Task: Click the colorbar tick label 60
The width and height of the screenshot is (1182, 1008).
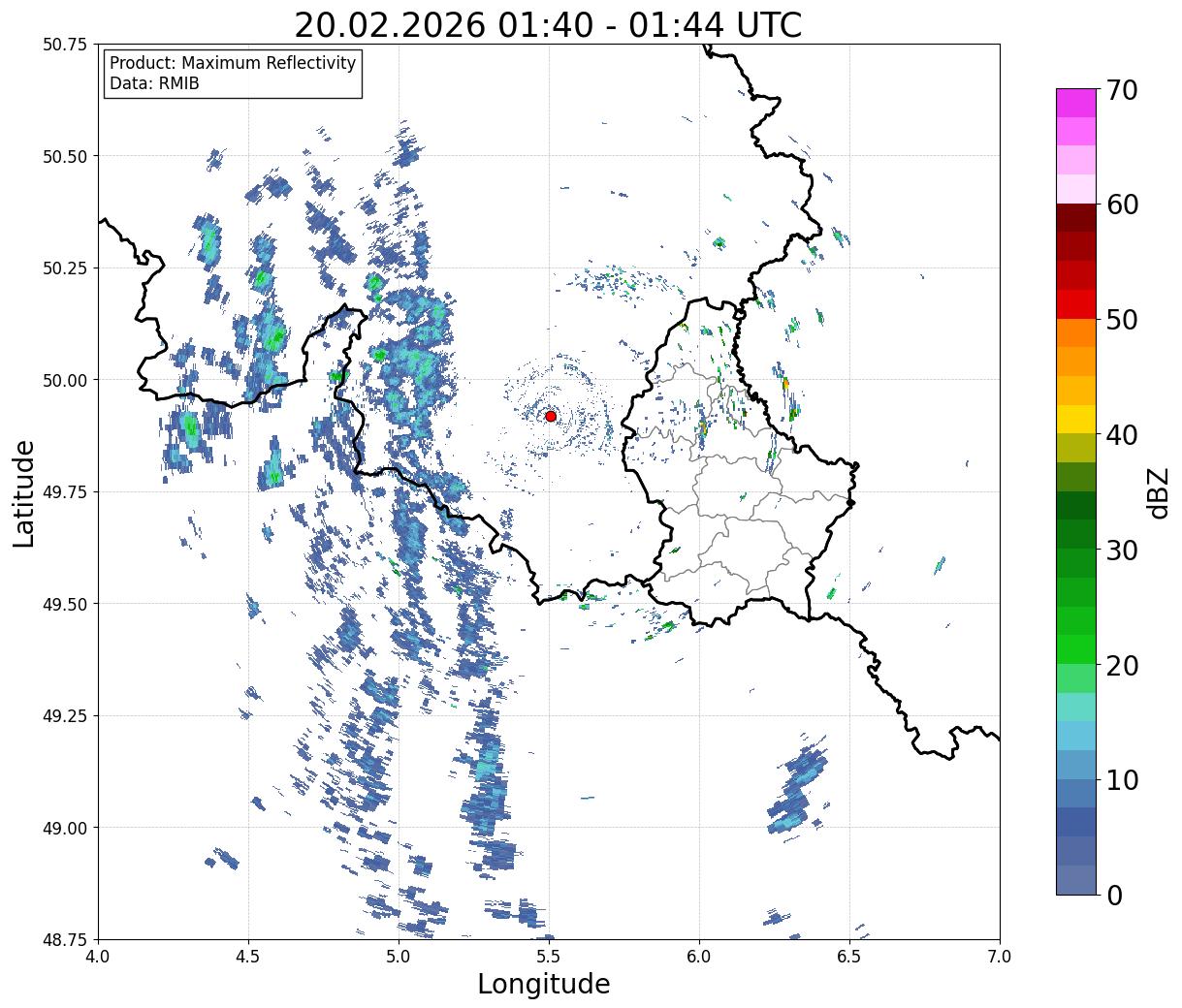Action: point(1122,205)
